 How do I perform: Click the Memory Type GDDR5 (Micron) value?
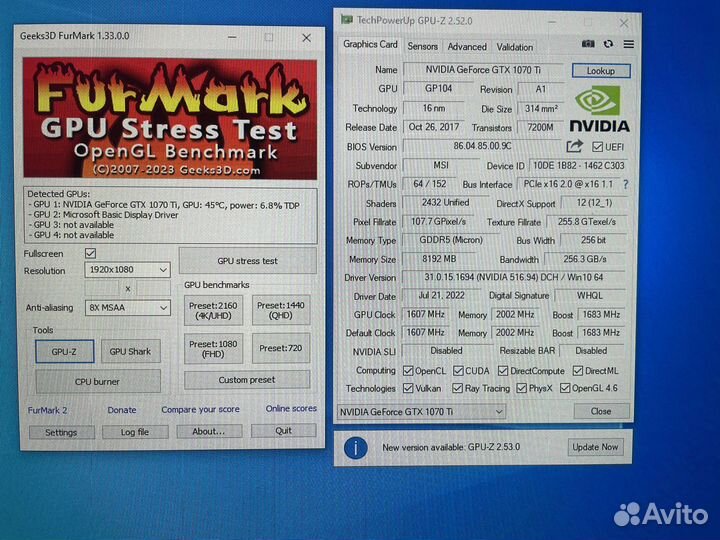pyautogui.click(x=451, y=240)
